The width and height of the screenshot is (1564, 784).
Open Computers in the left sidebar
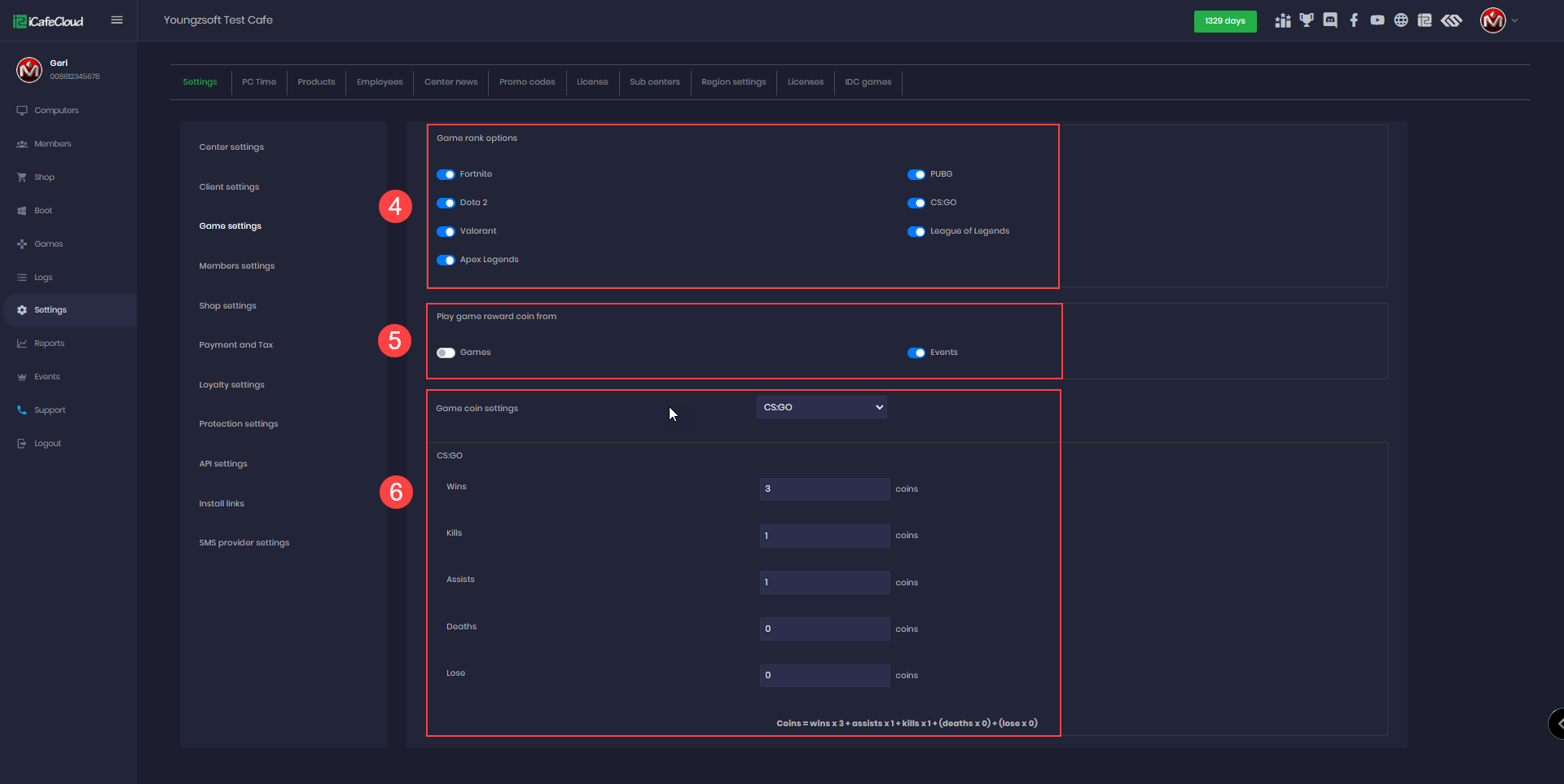(56, 111)
